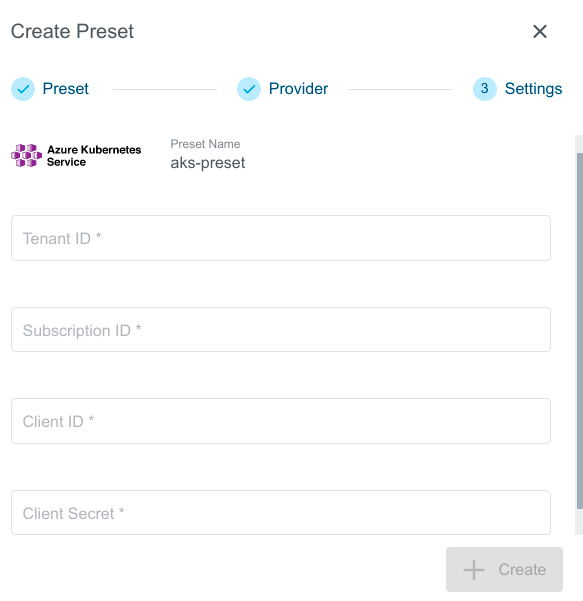Click the Create button
The image size is (583, 601).
pos(504,570)
